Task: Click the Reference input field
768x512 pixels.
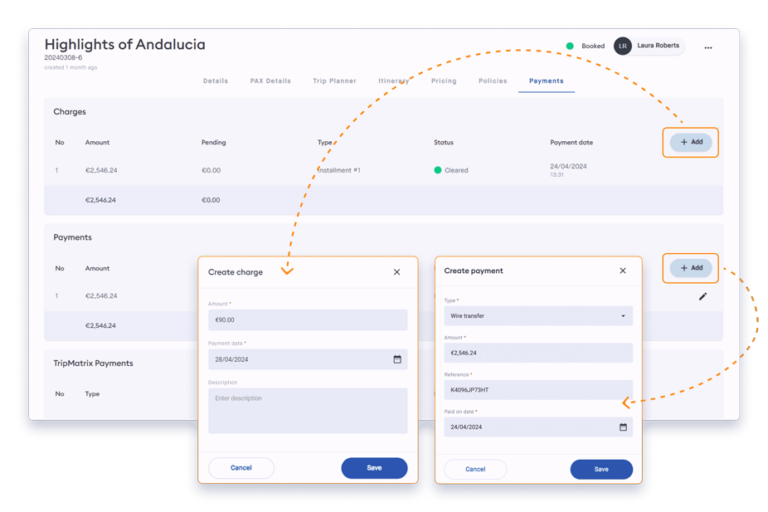Action: pyautogui.click(x=538, y=390)
